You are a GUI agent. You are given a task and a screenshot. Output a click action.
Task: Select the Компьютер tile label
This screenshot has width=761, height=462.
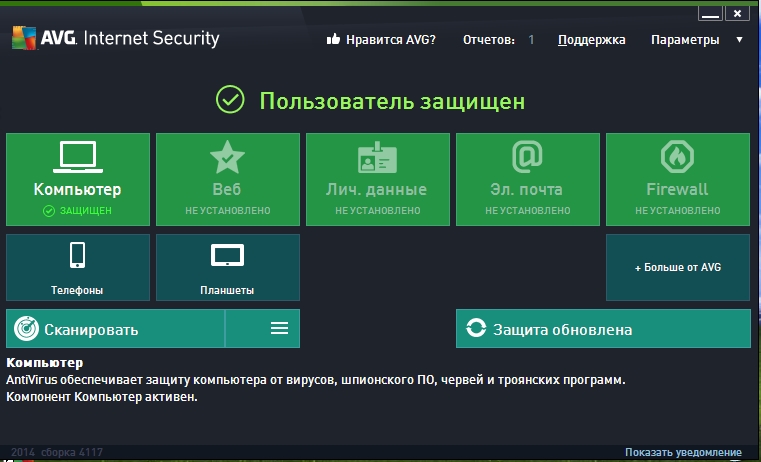(x=78, y=190)
